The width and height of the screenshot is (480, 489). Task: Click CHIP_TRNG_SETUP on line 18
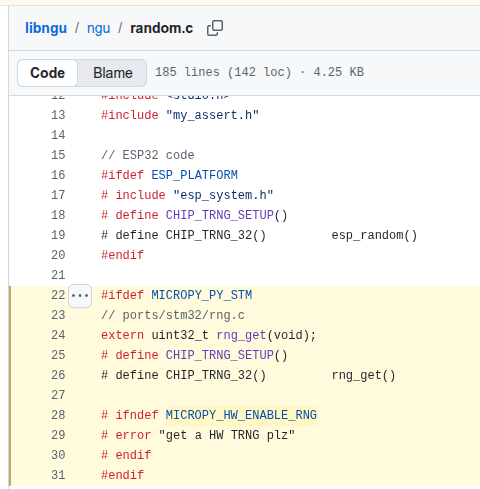point(220,215)
